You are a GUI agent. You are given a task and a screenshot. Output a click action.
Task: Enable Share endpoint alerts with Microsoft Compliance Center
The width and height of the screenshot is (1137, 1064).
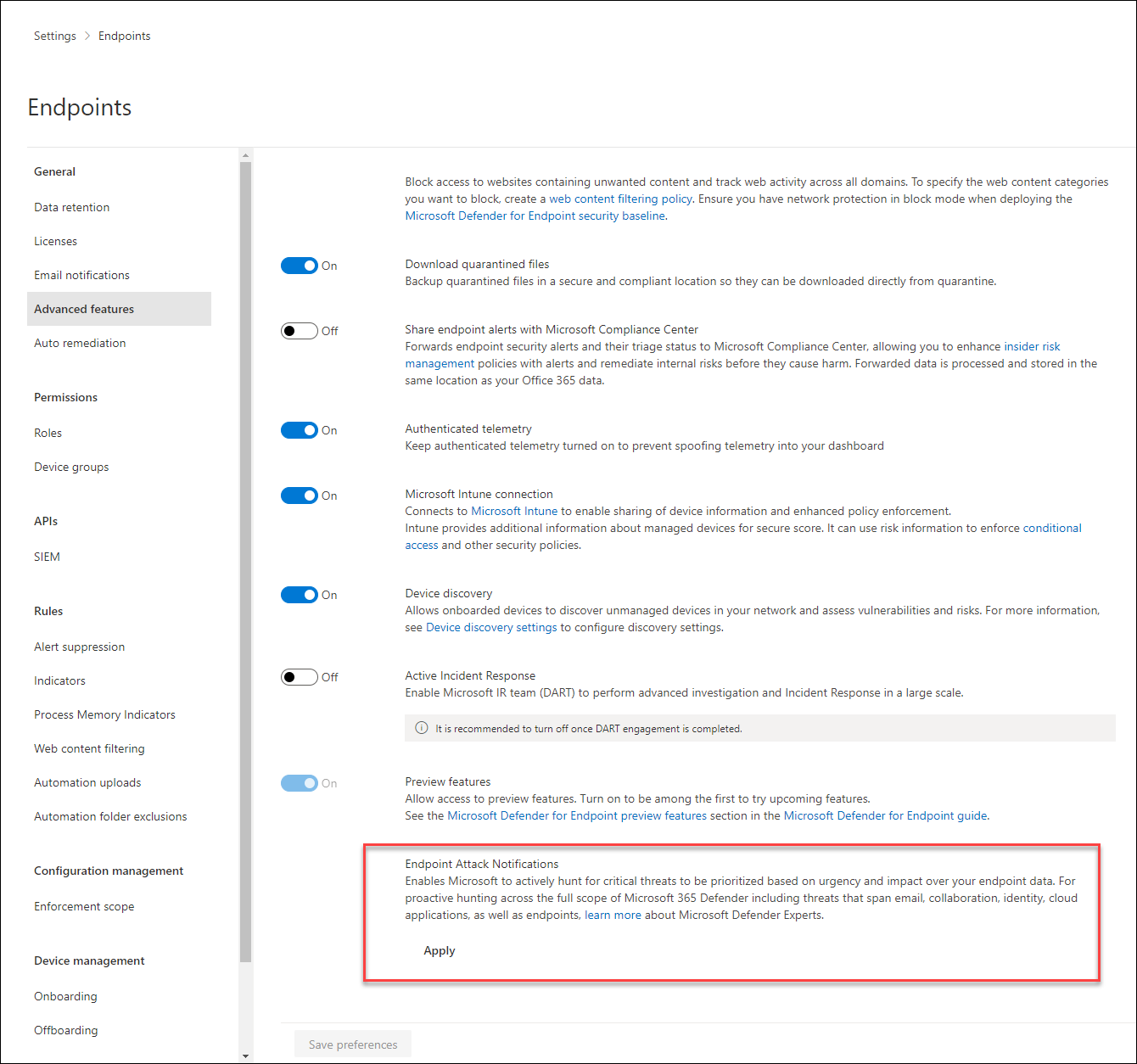(299, 330)
